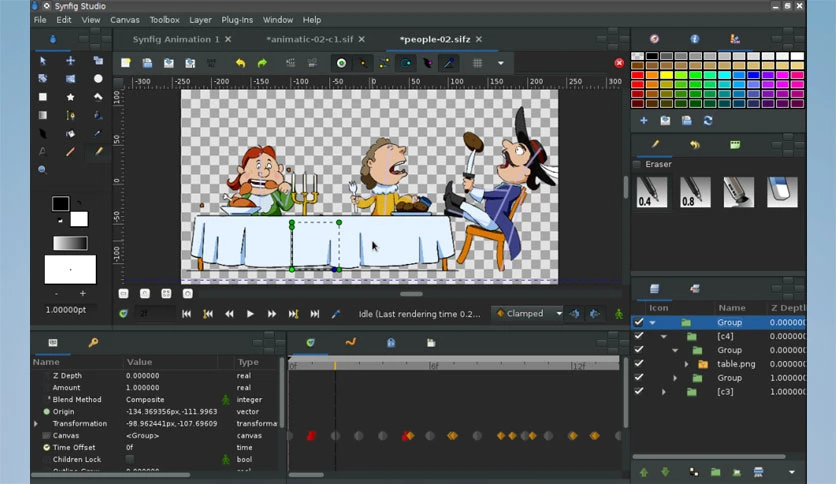Seek to the next keyframe
Image resolution: width=836 pixels, height=484 pixels.
pos(293,314)
